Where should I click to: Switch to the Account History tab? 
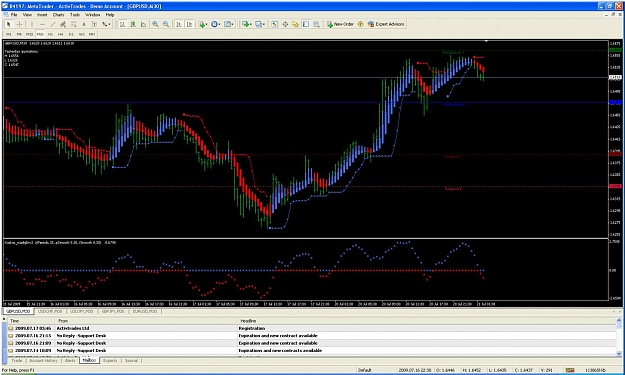coord(43,360)
